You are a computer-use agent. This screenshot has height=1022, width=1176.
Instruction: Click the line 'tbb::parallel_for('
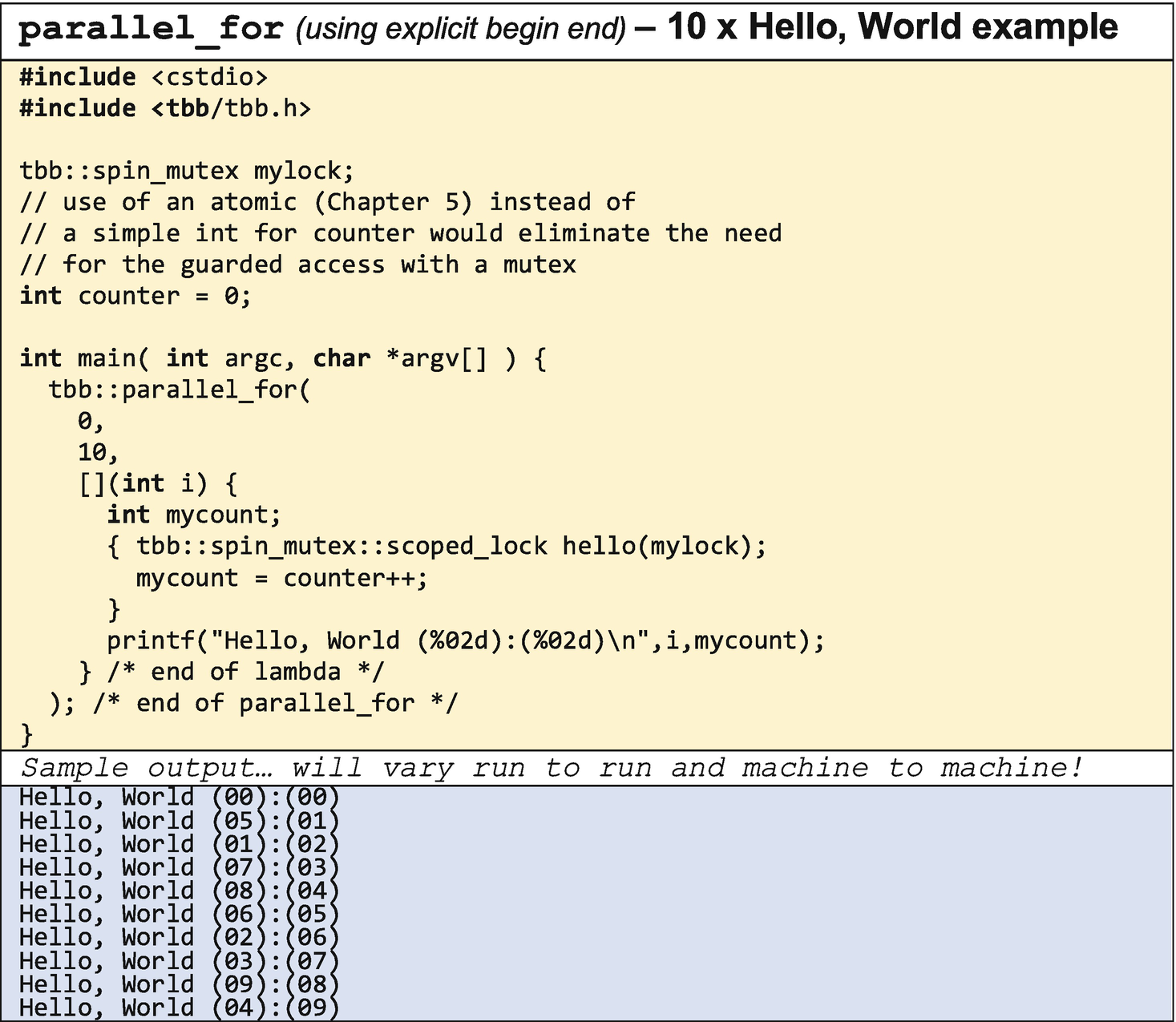coord(180,390)
